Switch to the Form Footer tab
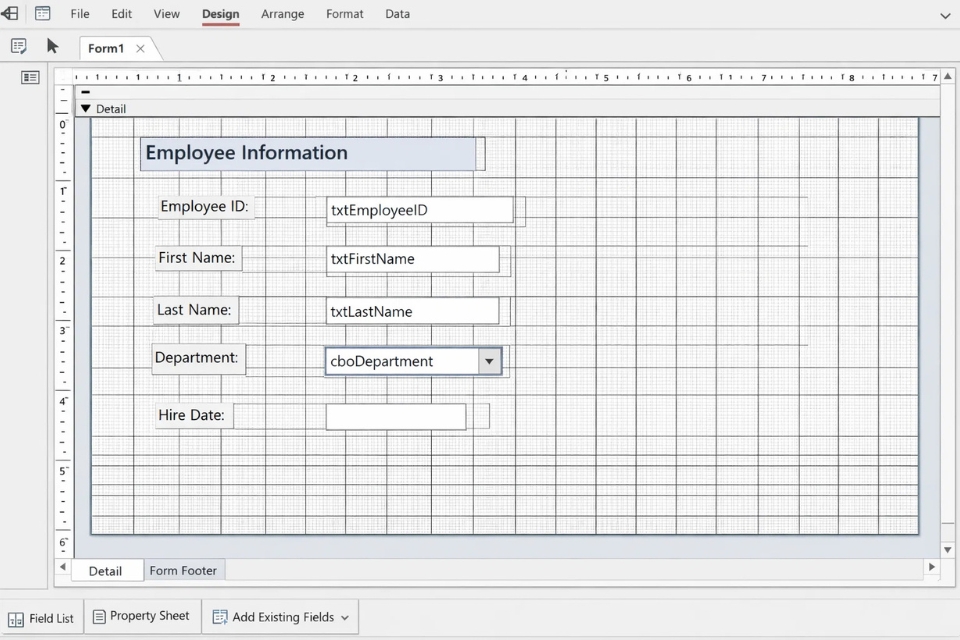The image size is (960, 640). tap(183, 570)
